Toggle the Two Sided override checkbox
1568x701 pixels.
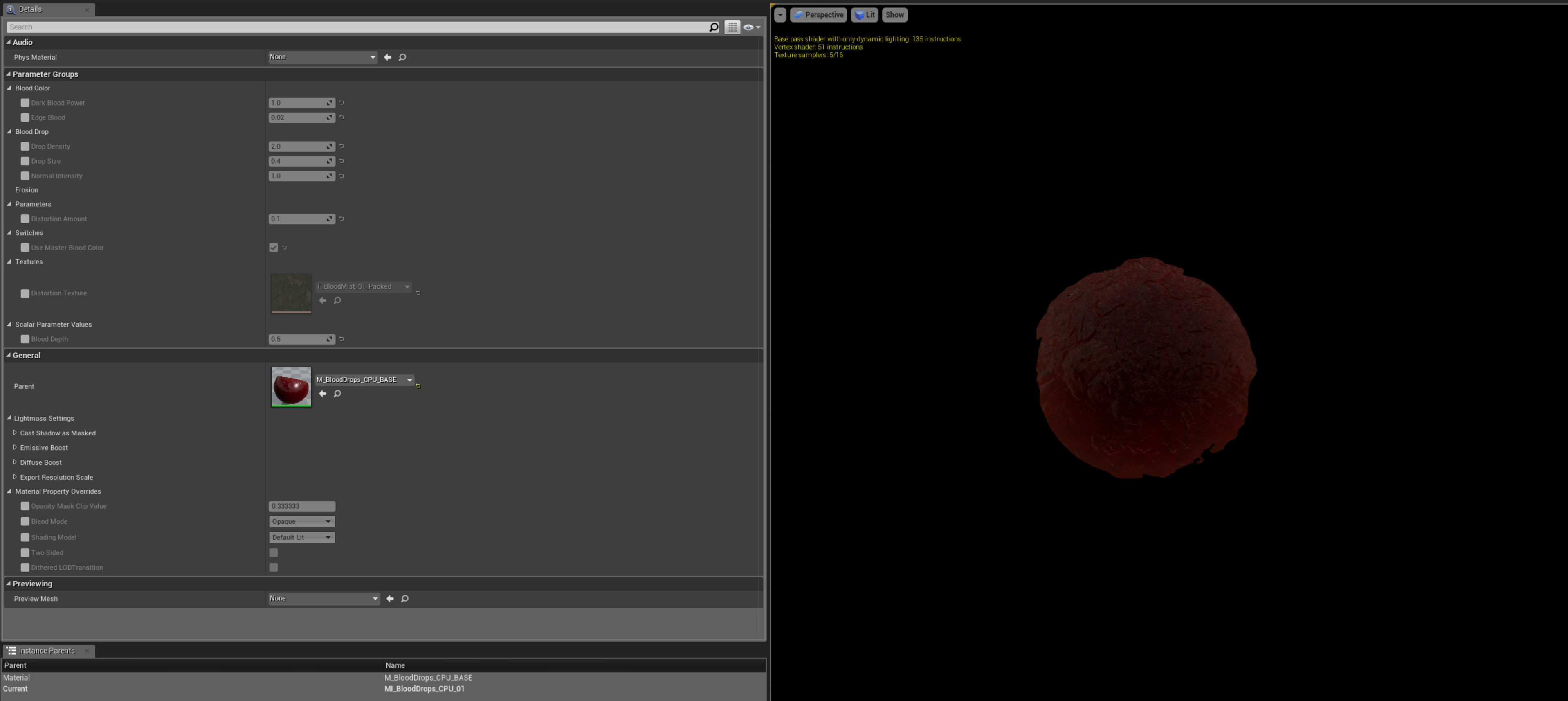coord(25,552)
